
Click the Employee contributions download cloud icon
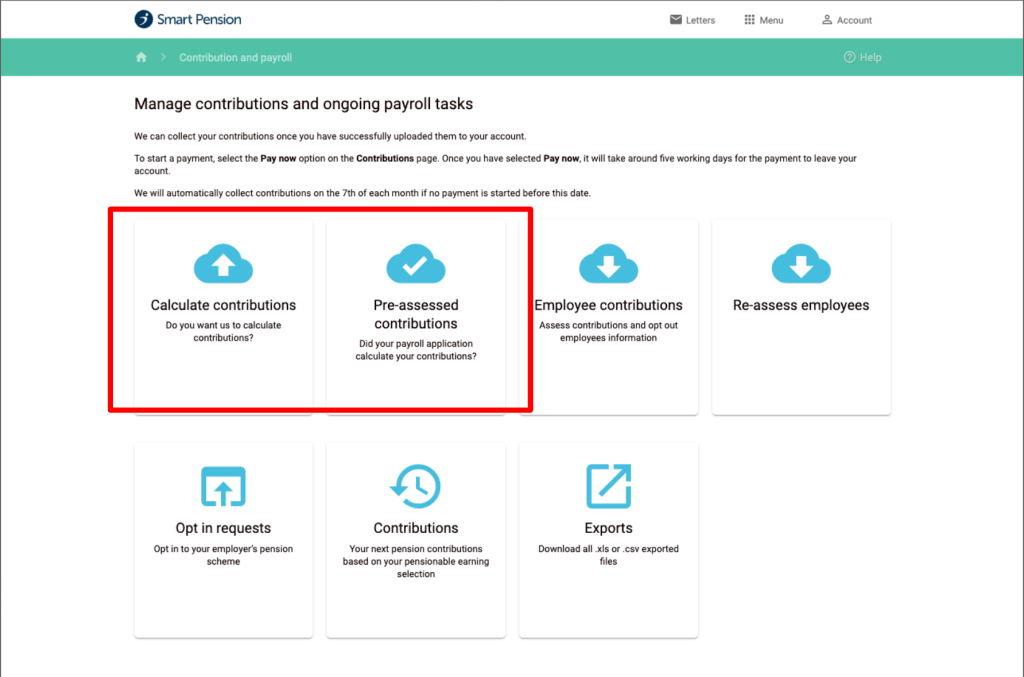point(608,264)
